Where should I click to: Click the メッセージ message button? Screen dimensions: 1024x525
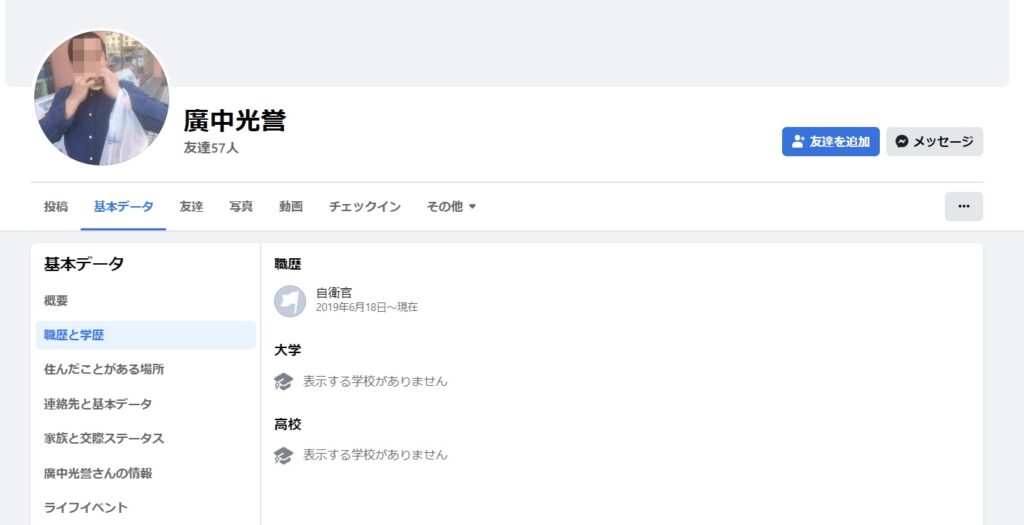935,142
